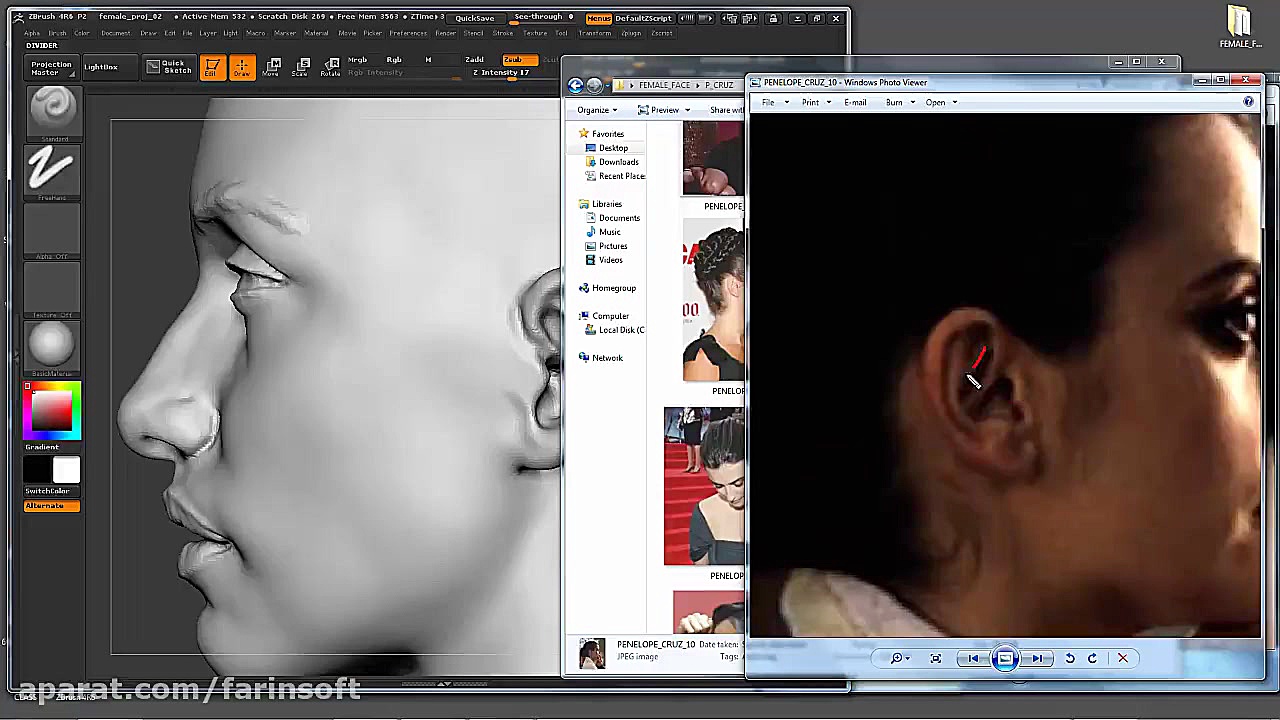1280x720 pixels.
Task: Toggle the M material channel button
Action: [428, 60]
